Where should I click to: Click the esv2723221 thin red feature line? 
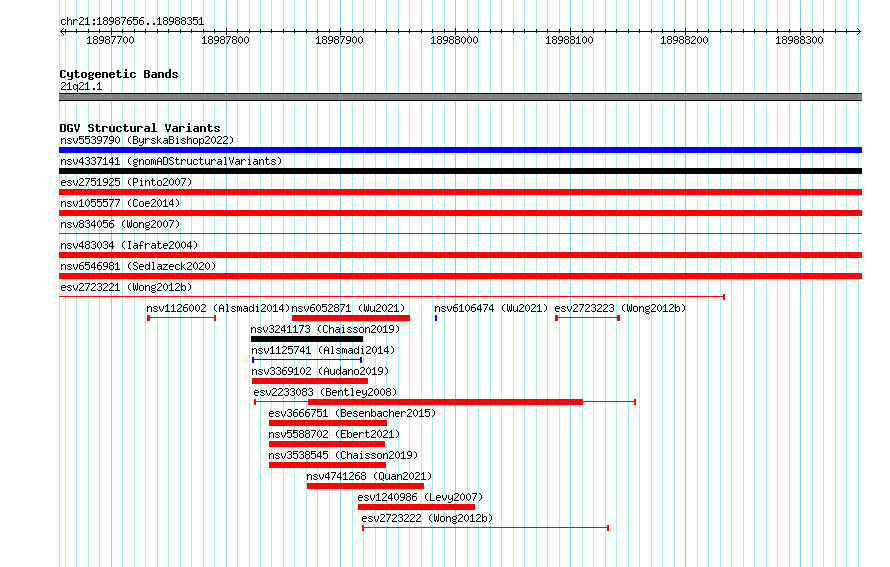[392, 297]
